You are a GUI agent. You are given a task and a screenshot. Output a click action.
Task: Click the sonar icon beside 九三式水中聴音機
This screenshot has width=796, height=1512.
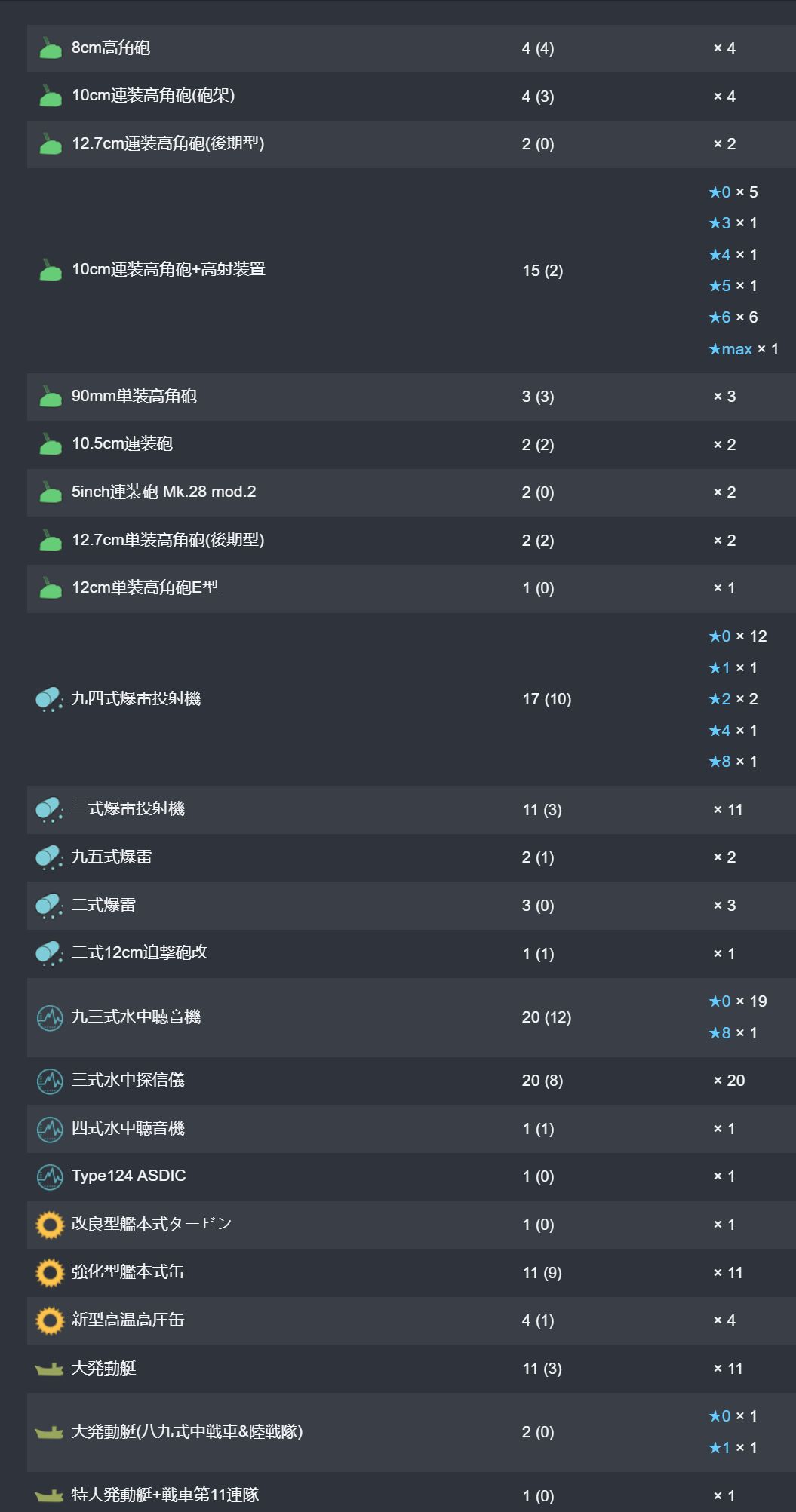pos(50,1017)
